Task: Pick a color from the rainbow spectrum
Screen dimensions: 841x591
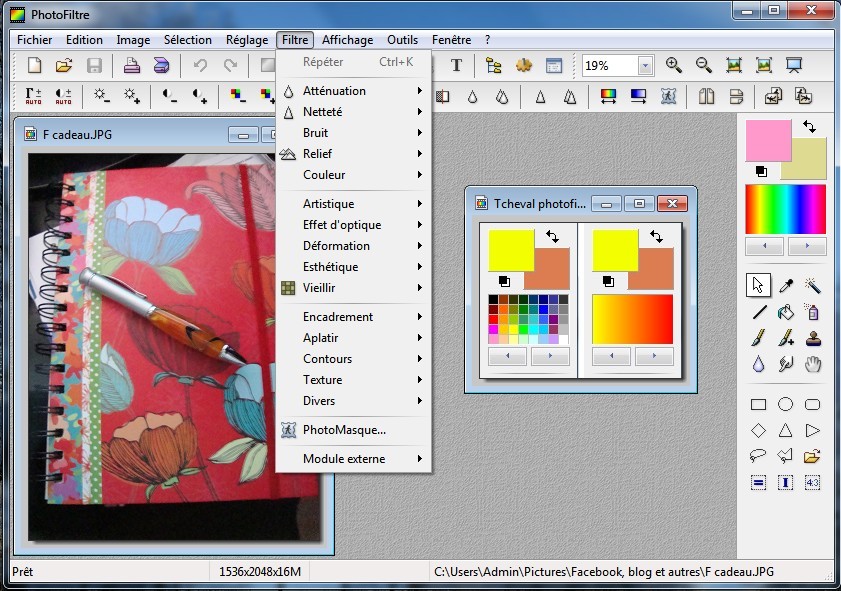Action: click(785, 209)
